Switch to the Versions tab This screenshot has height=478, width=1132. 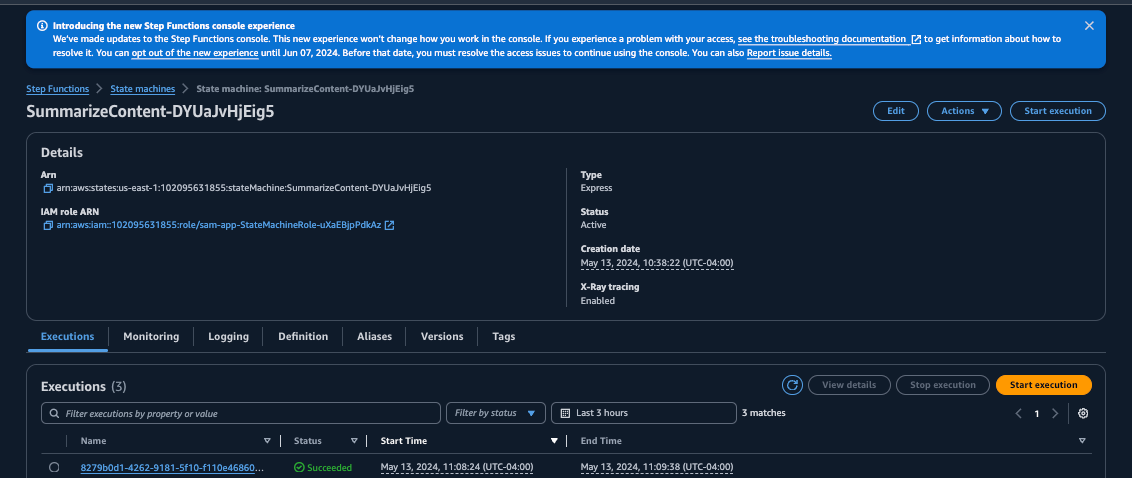442,336
